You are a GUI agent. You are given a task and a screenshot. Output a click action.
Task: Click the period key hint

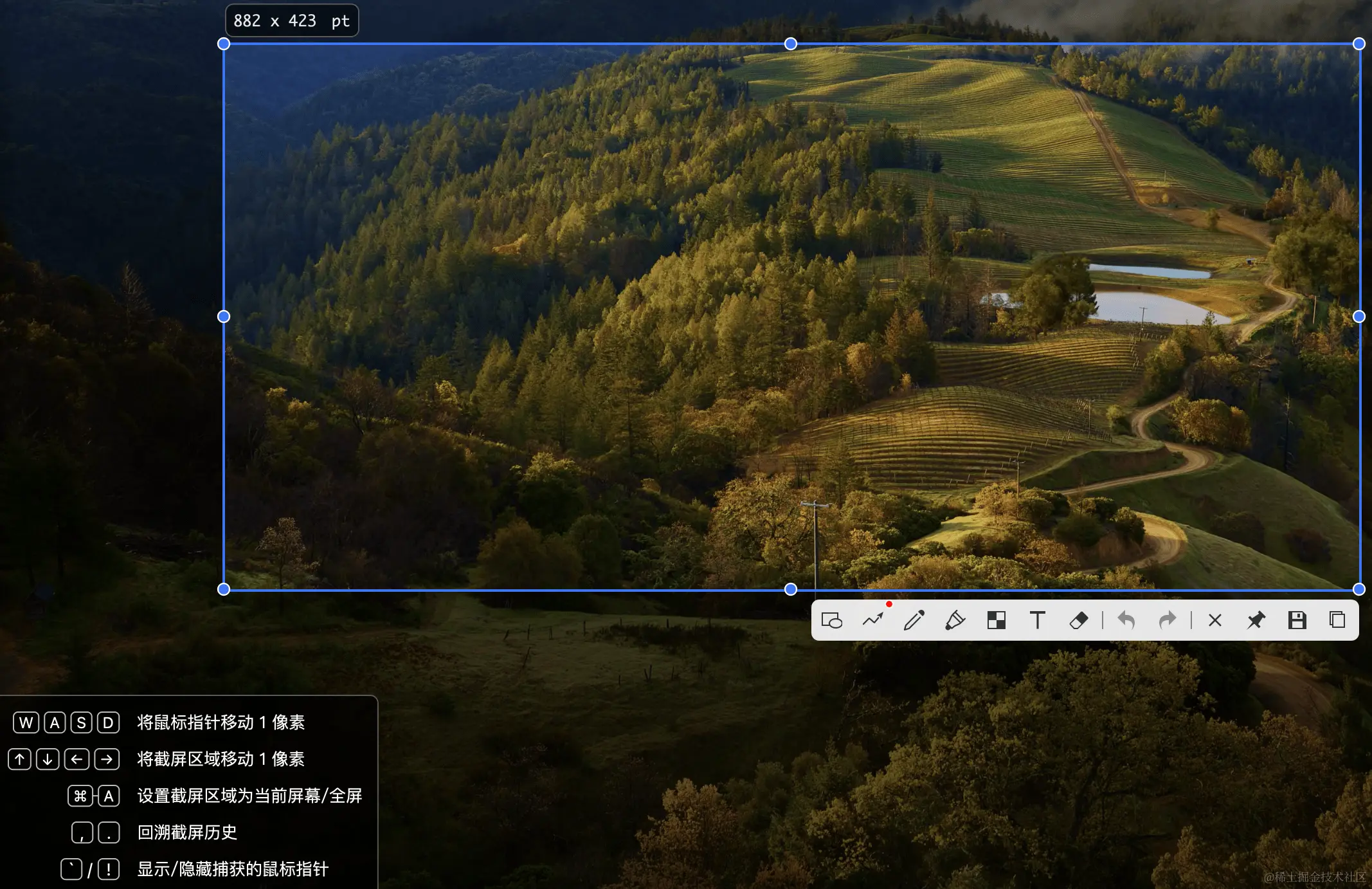[109, 832]
